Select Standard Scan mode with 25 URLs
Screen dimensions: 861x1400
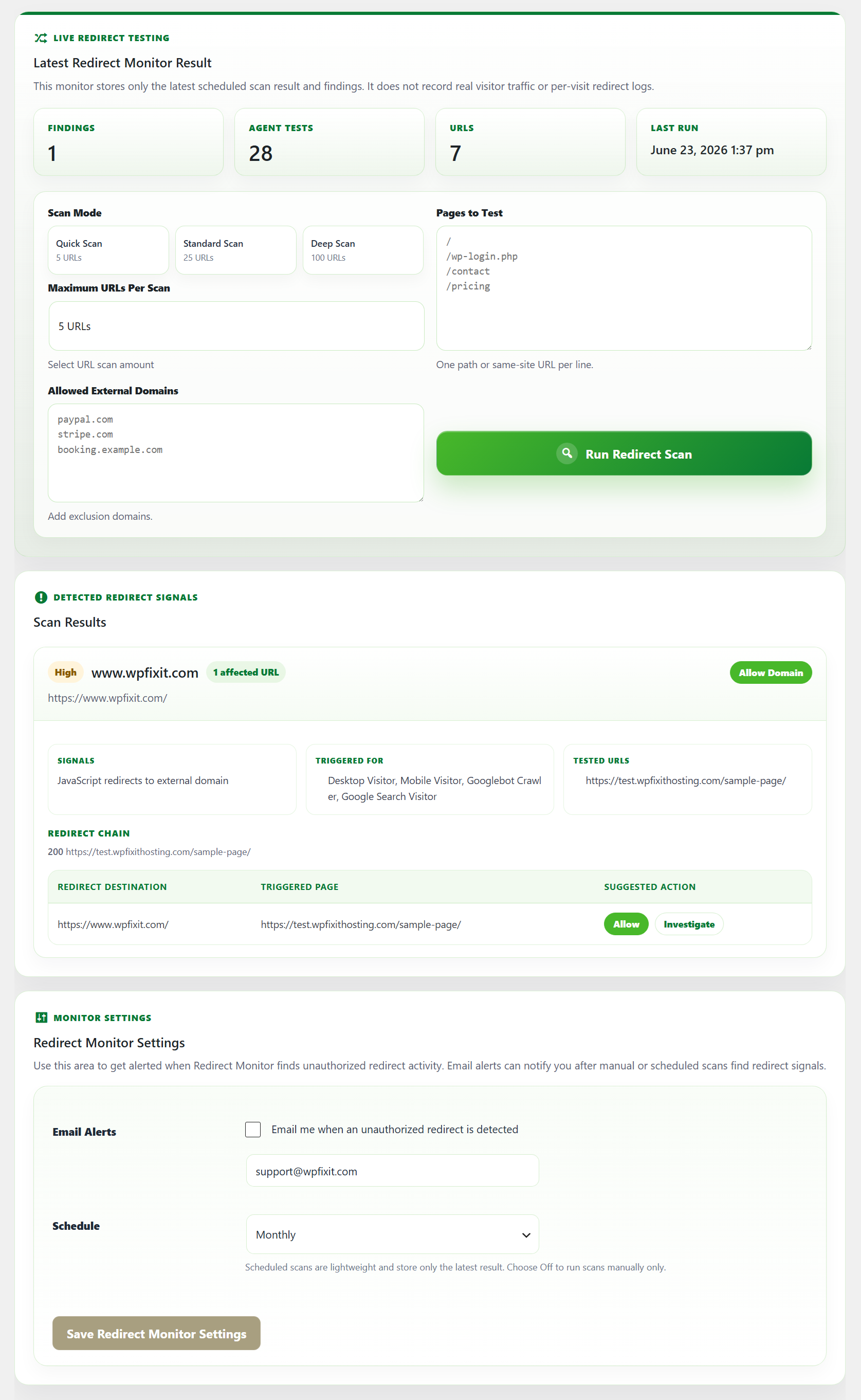click(x=236, y=250)
